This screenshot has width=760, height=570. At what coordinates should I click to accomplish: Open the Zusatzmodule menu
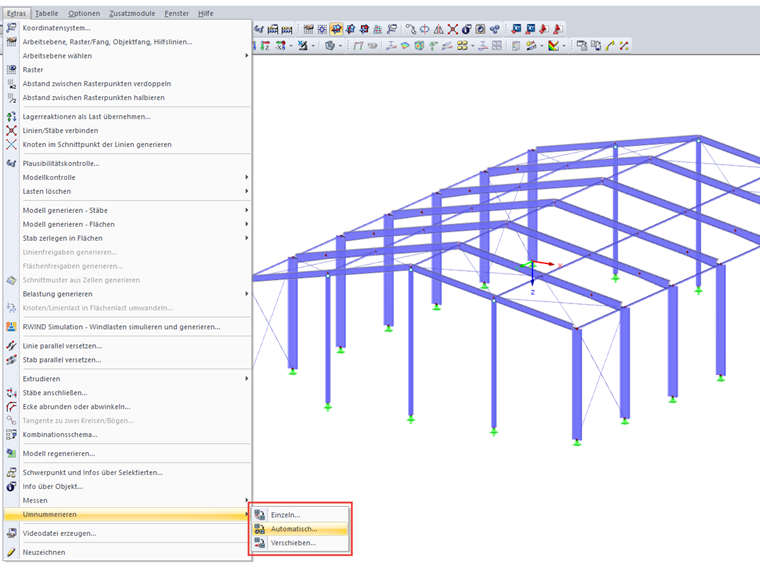click(x=132, y=13)
